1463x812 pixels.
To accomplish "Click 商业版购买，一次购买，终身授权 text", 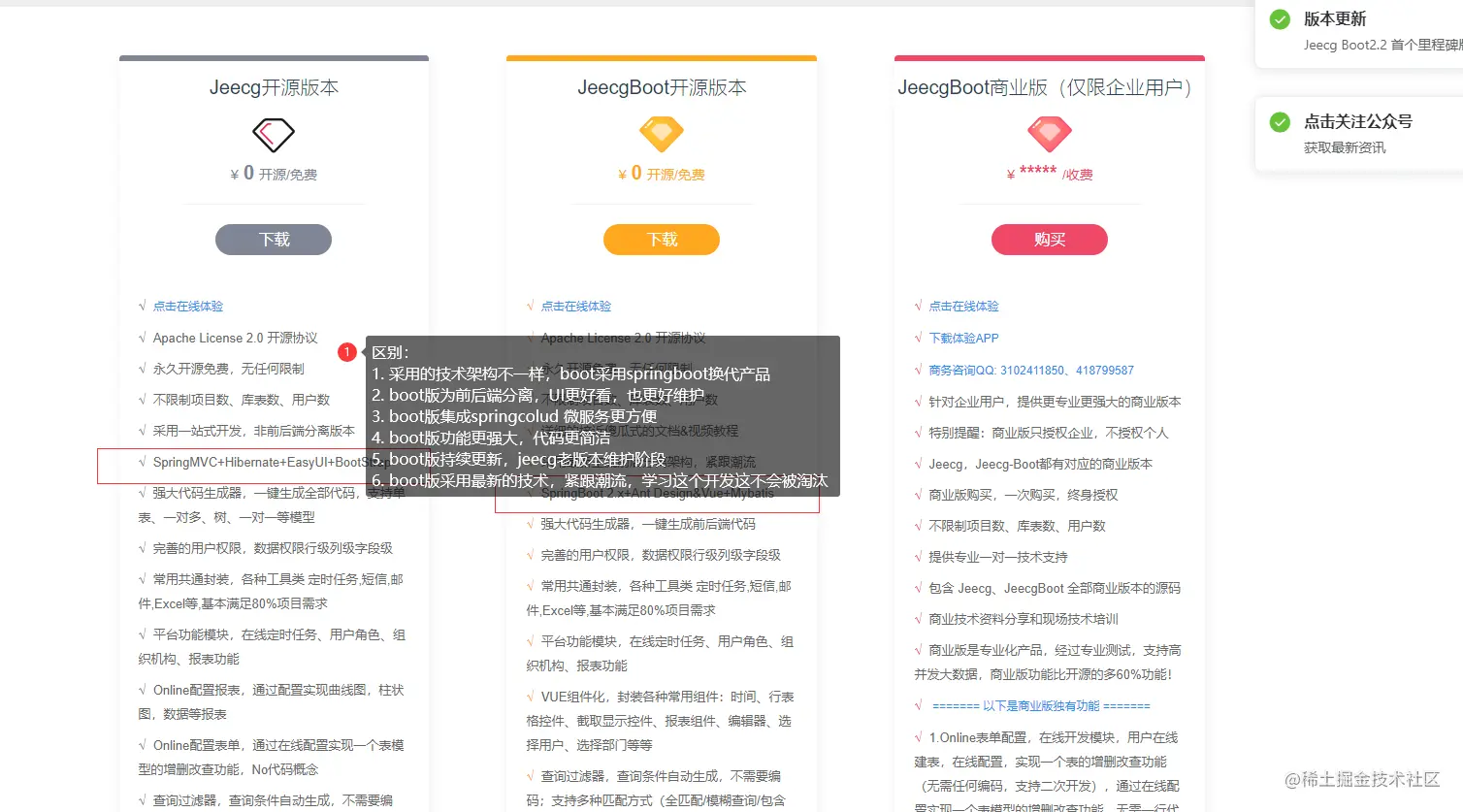I will 1024,495.
